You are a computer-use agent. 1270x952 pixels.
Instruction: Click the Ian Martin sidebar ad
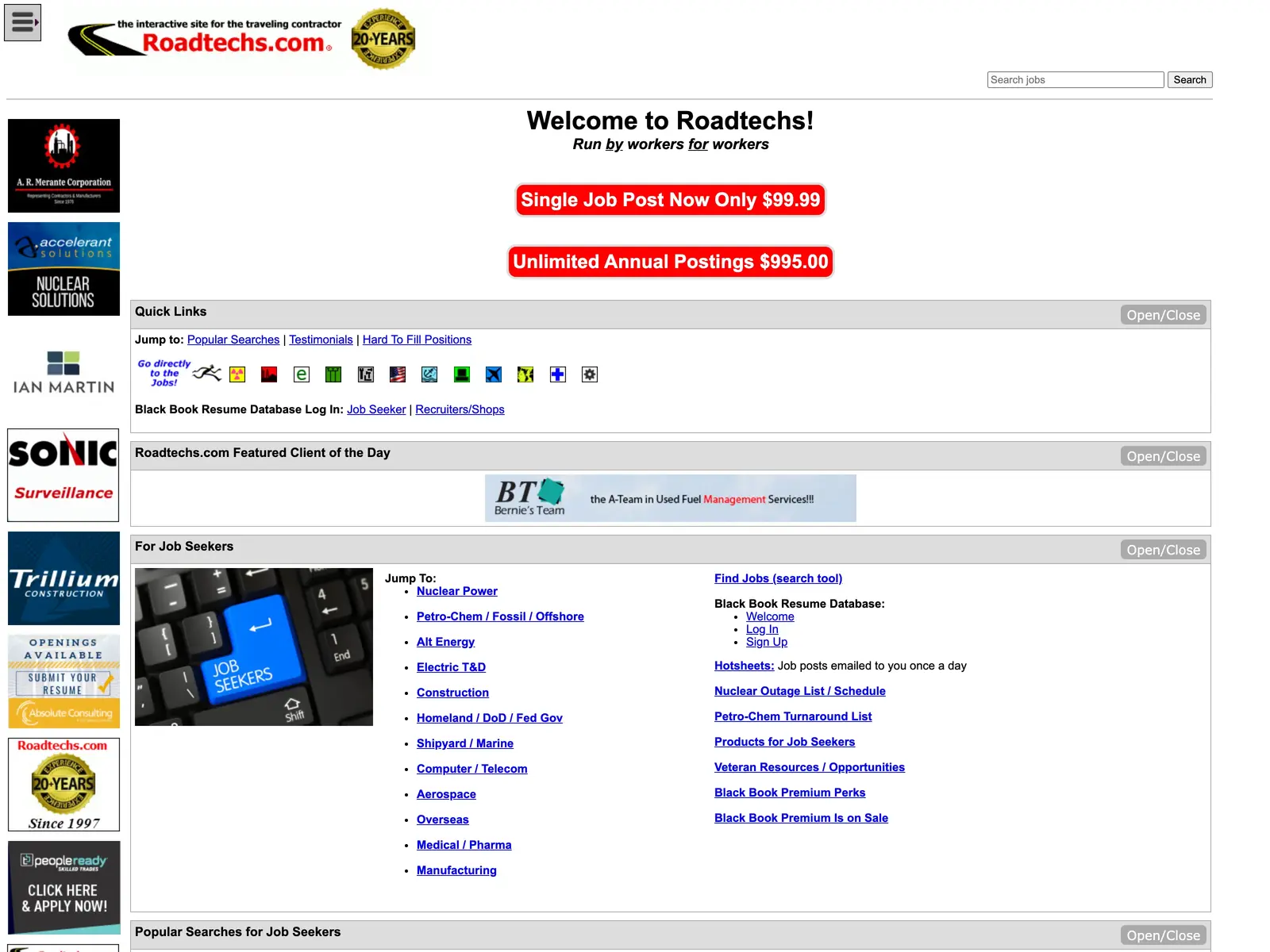click(63, 372)
